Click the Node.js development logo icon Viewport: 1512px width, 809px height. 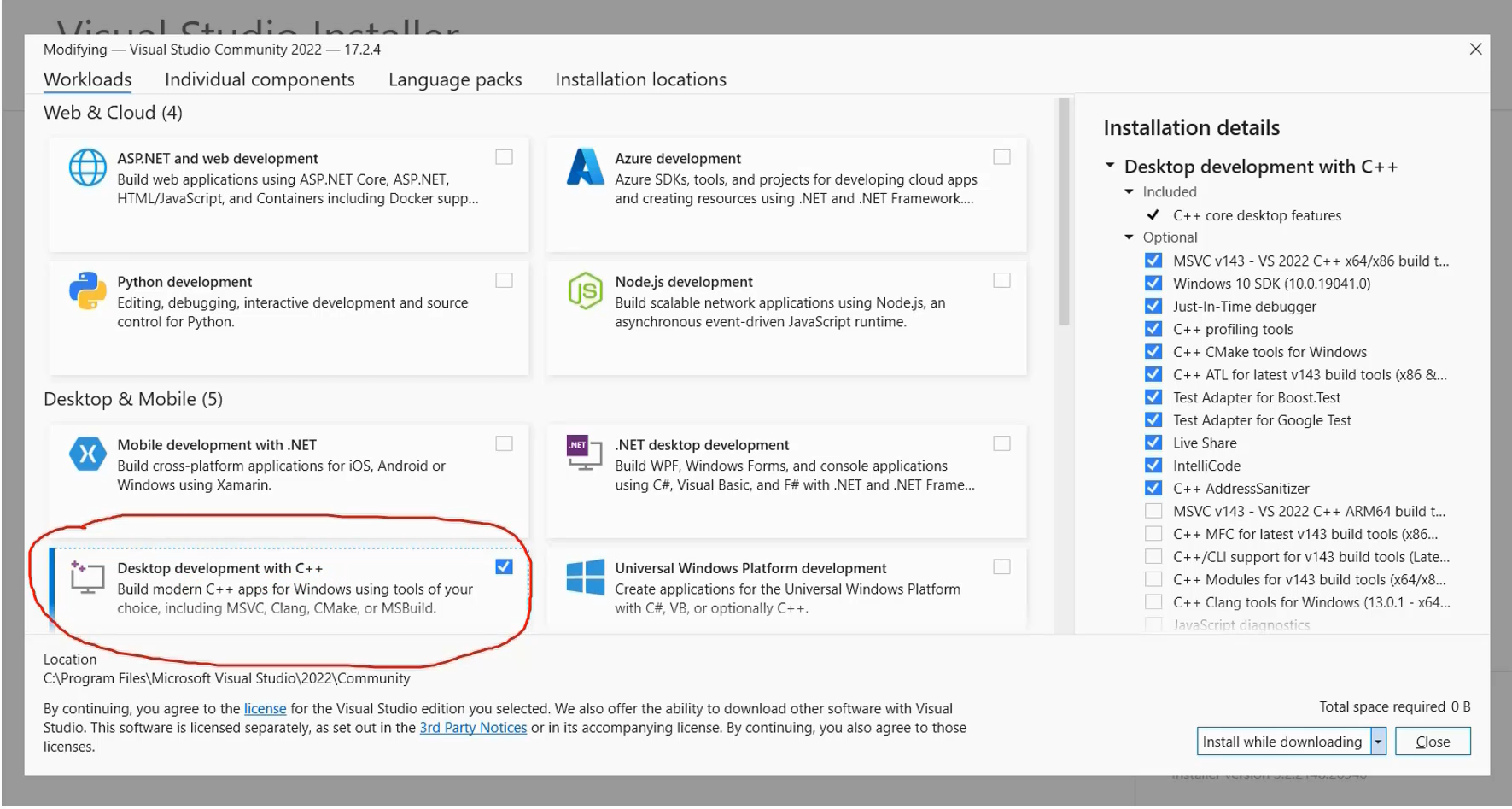[586, 290]
